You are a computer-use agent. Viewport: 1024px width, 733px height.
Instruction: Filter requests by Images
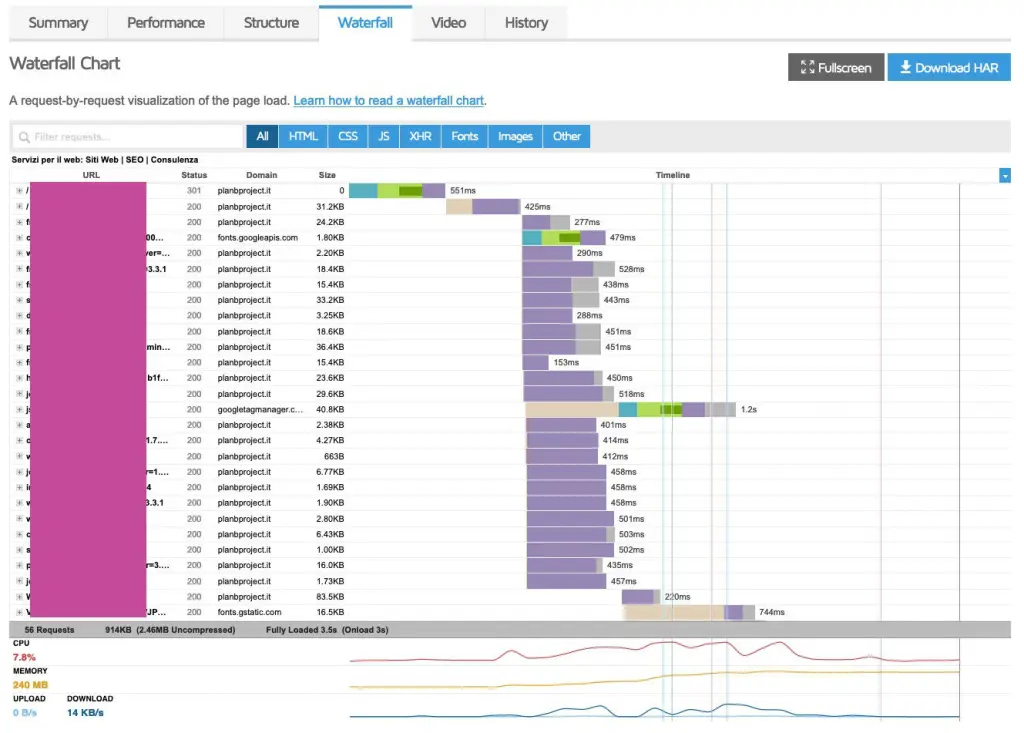[x=515, y=137]
